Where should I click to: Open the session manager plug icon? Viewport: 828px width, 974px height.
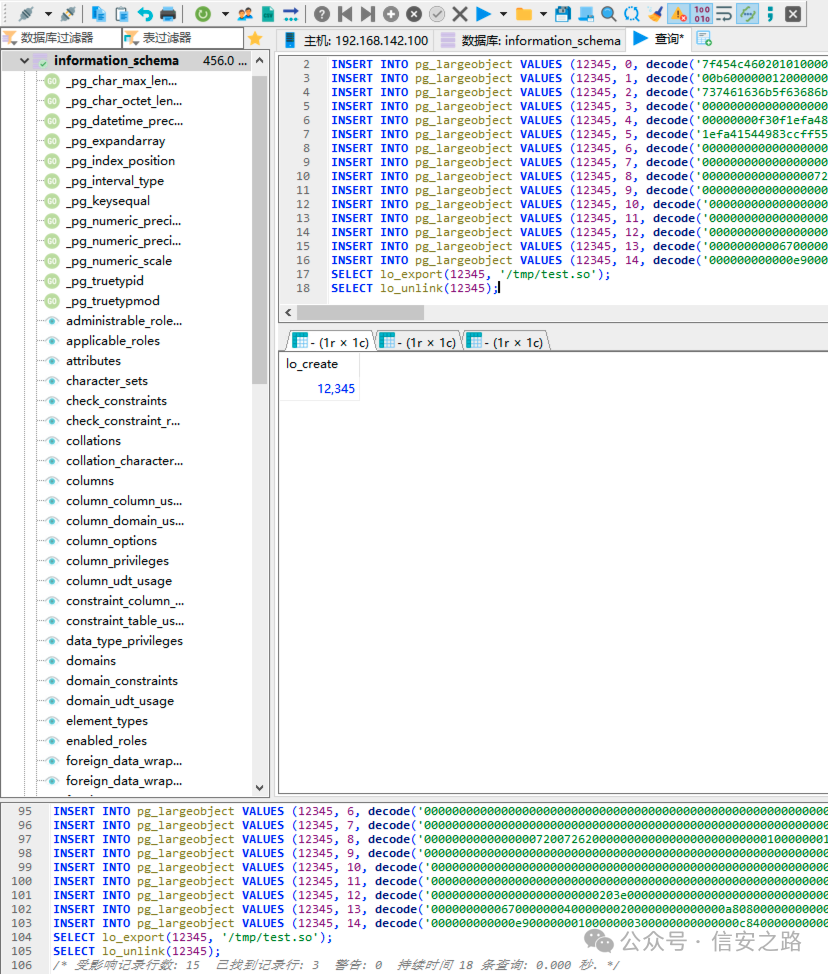click(26, 14)
